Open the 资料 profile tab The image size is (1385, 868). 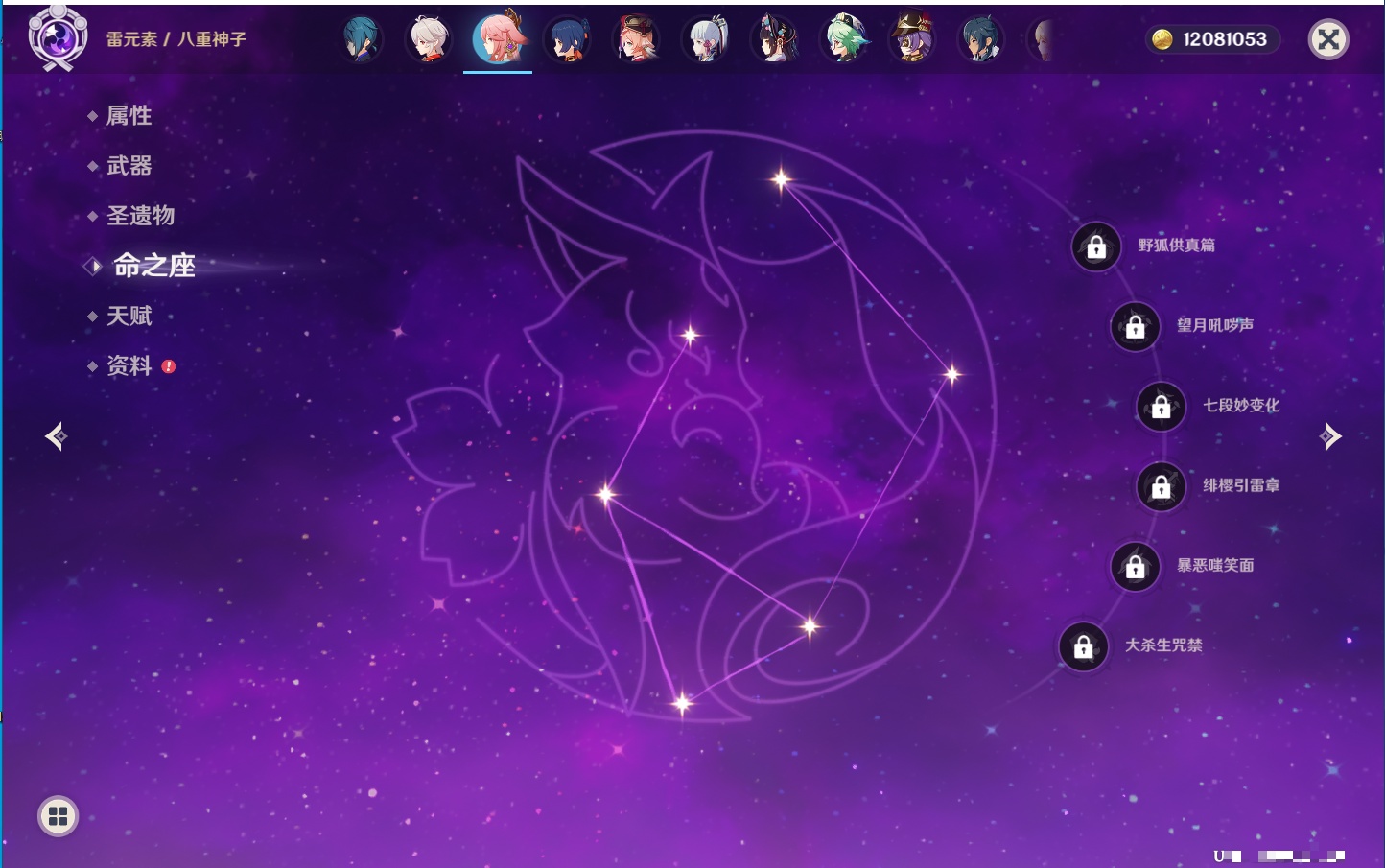point(129,365)
